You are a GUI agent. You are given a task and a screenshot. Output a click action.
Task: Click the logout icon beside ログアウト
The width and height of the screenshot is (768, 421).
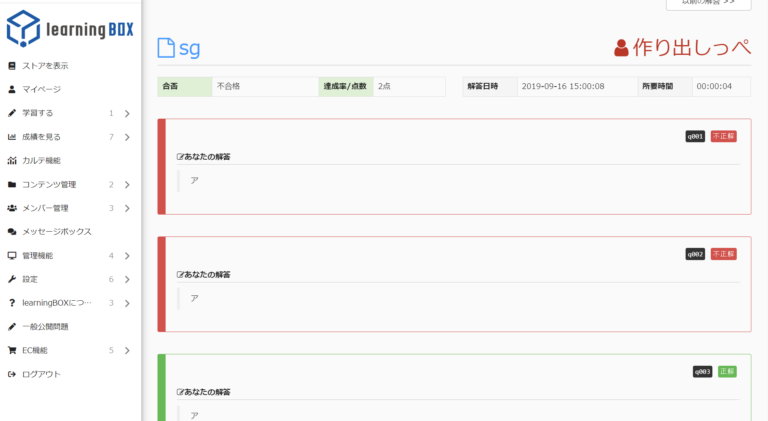click(x=11, y=374)
